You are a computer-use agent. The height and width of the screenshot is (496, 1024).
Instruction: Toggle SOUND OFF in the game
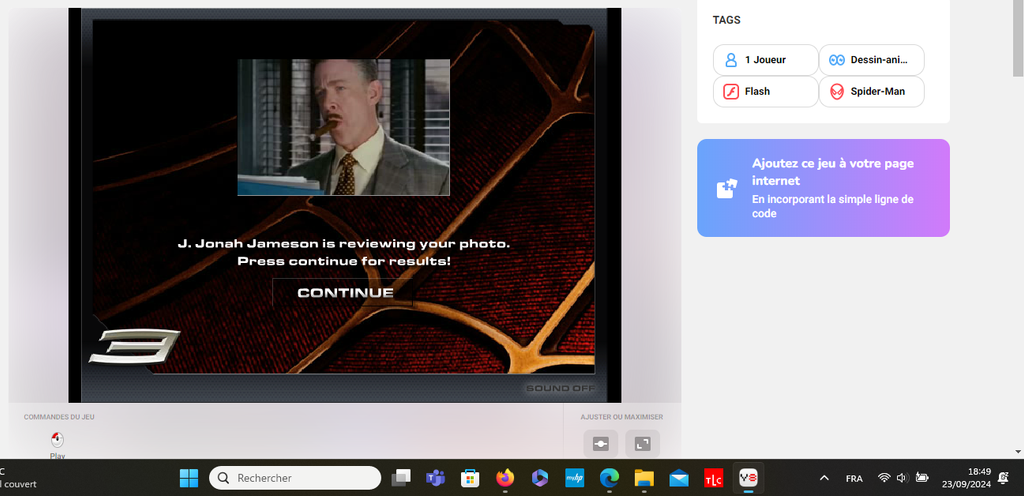560,388
